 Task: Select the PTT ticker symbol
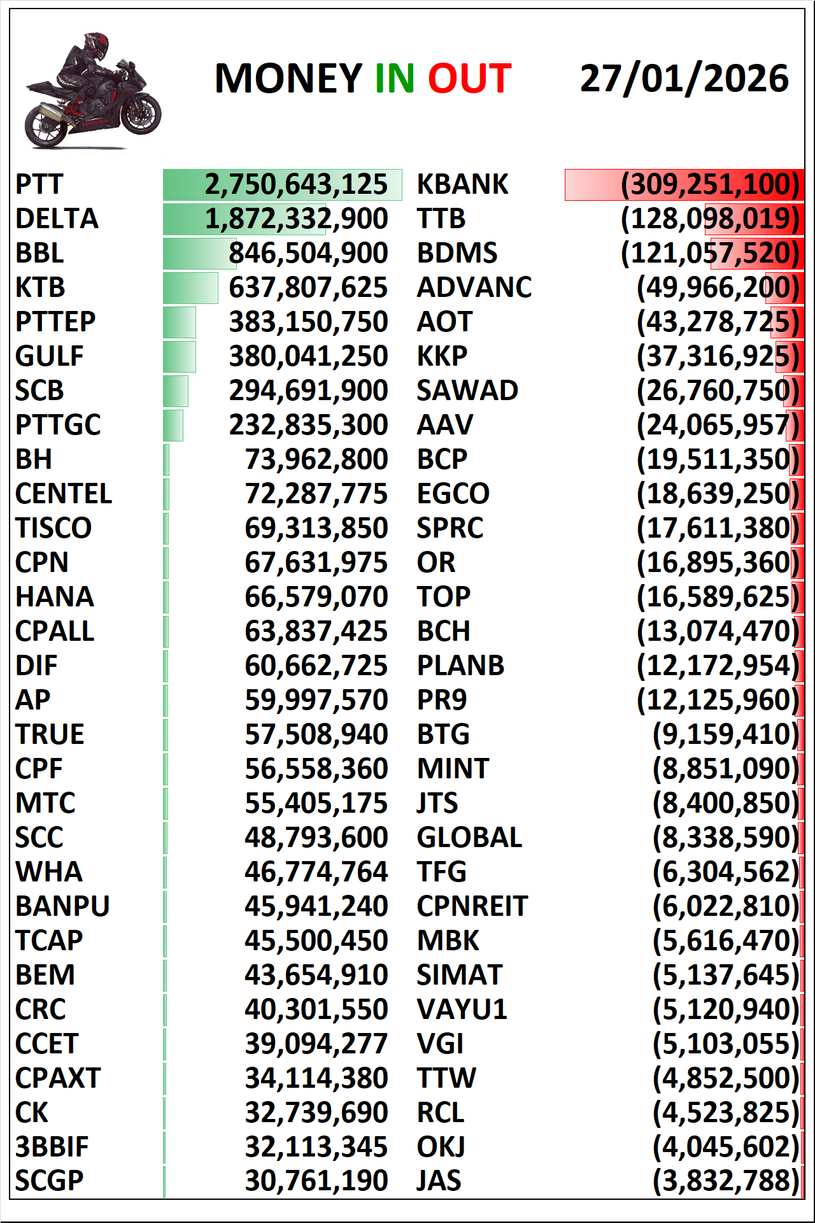coord(40,185)
